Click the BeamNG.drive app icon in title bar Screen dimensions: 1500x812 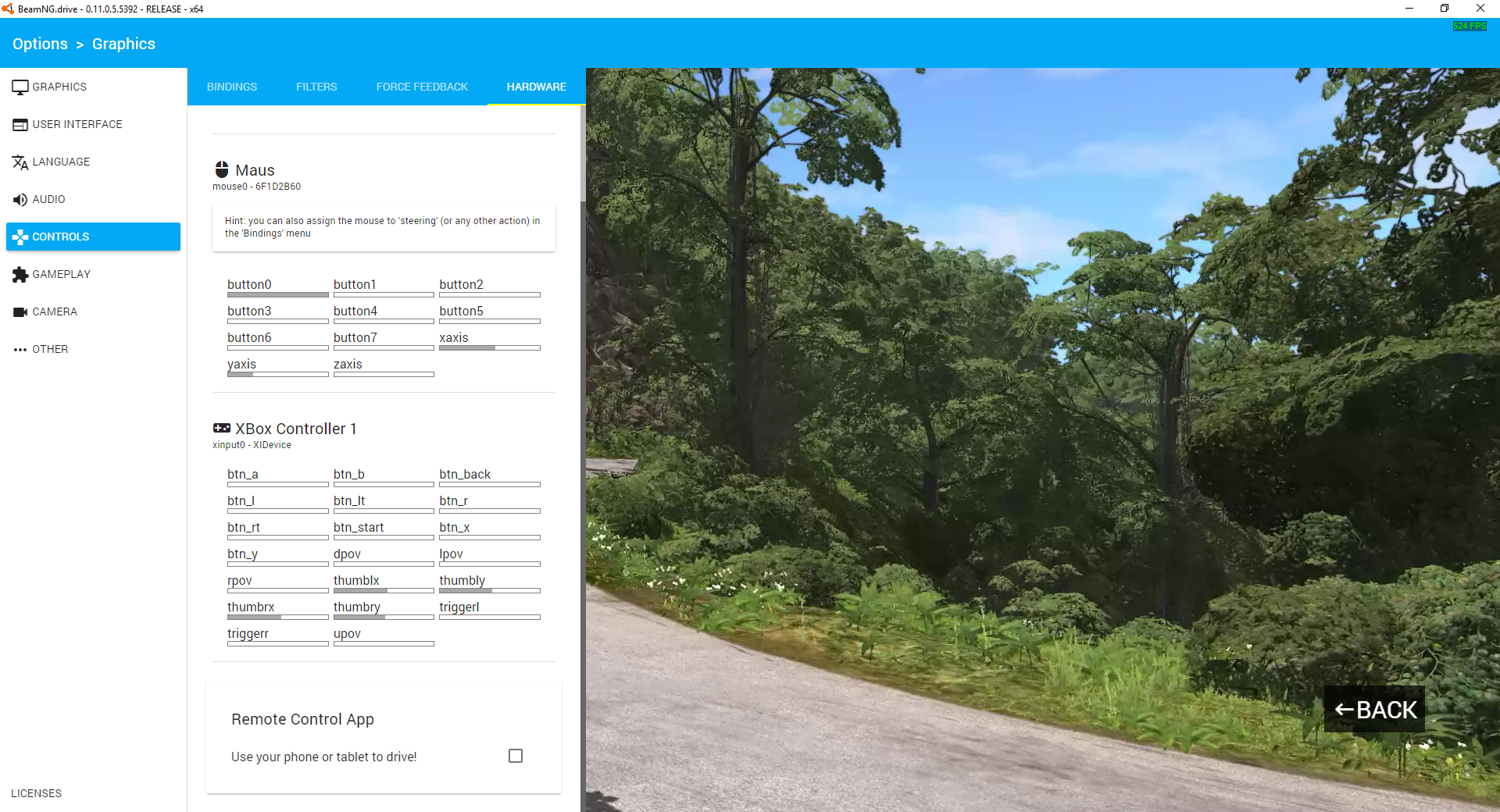(8, 9)
